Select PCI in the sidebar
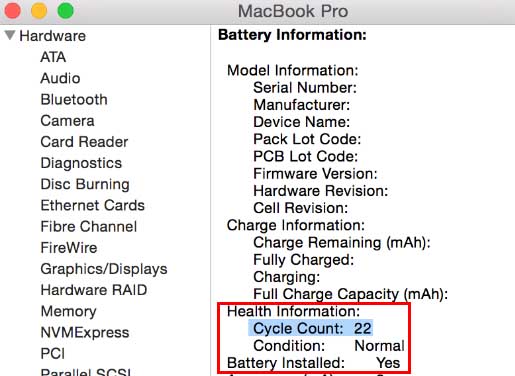The image size is (515, 376). tap(52, 354)
